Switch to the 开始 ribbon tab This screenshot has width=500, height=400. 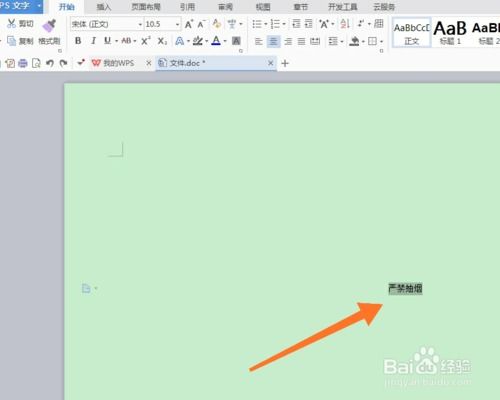[x=67, y=7]
